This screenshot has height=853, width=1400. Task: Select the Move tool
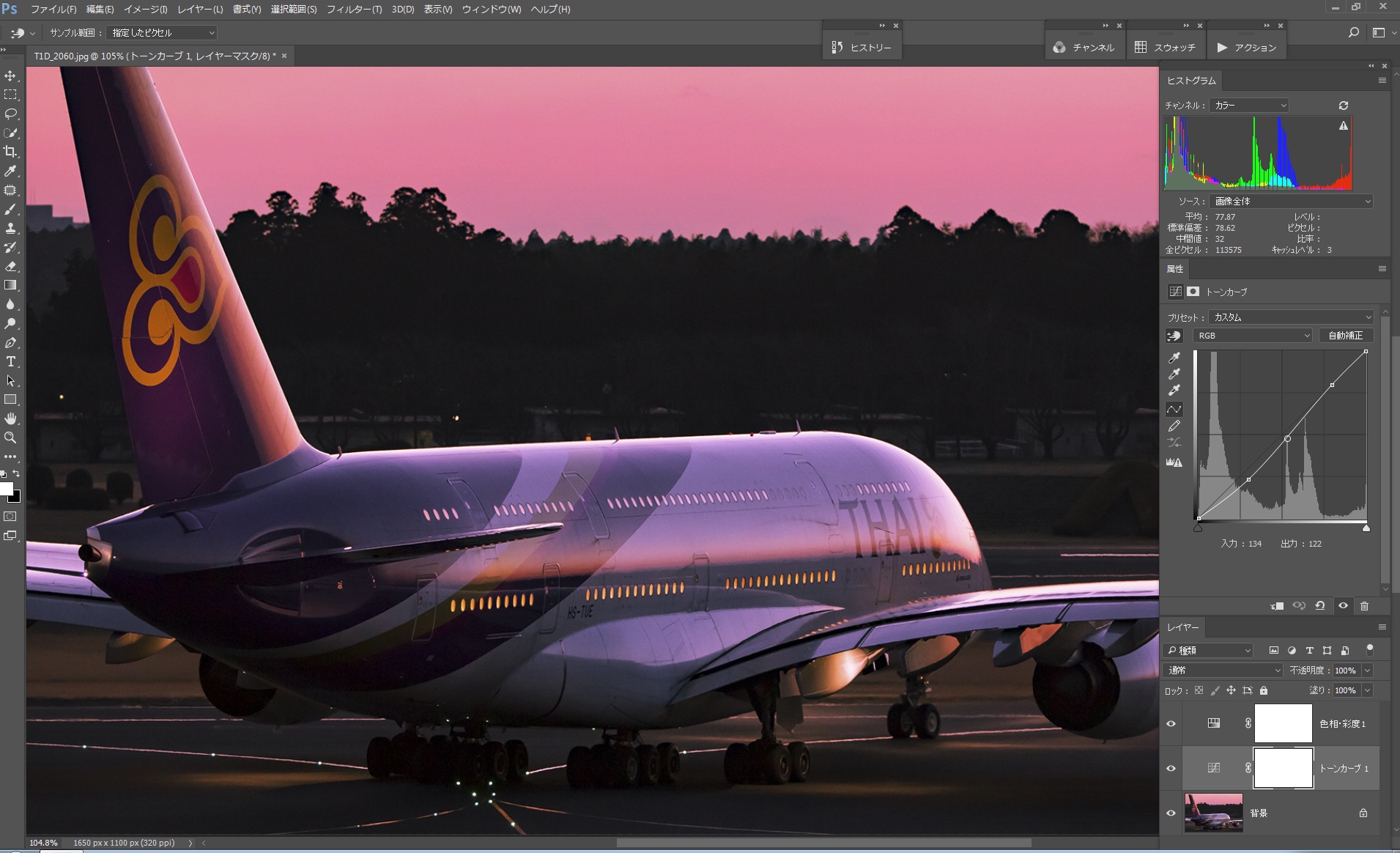(x=10, y=75)
